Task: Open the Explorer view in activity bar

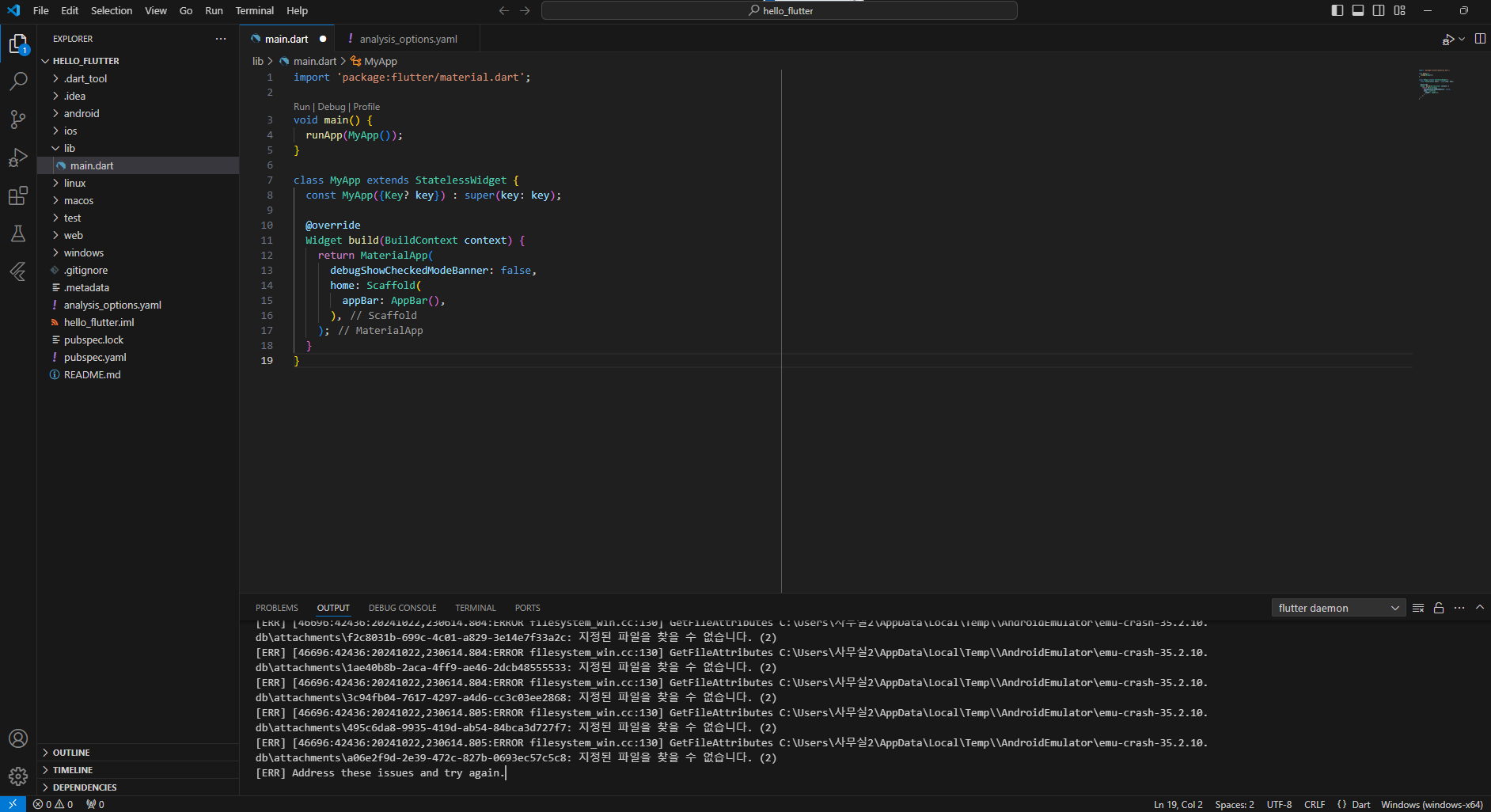Action: coord(18,44)
